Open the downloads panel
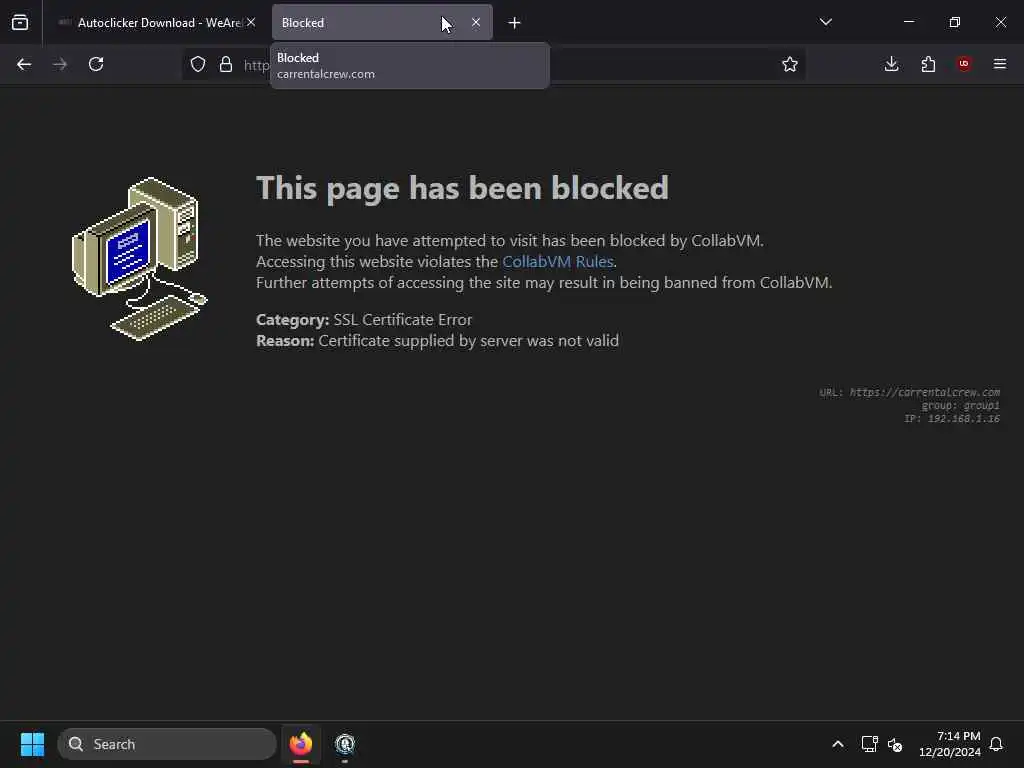The image size is (1024, 768). coord(891,64)
